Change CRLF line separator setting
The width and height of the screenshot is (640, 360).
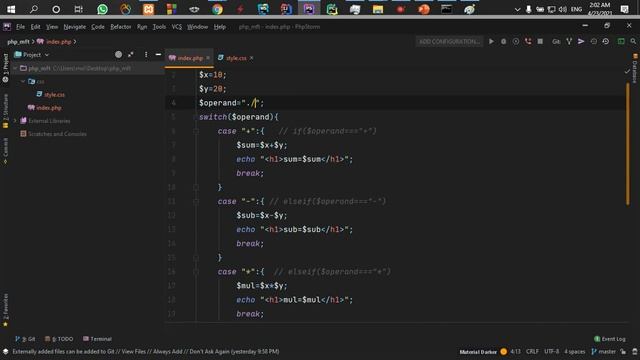(532, 351)
